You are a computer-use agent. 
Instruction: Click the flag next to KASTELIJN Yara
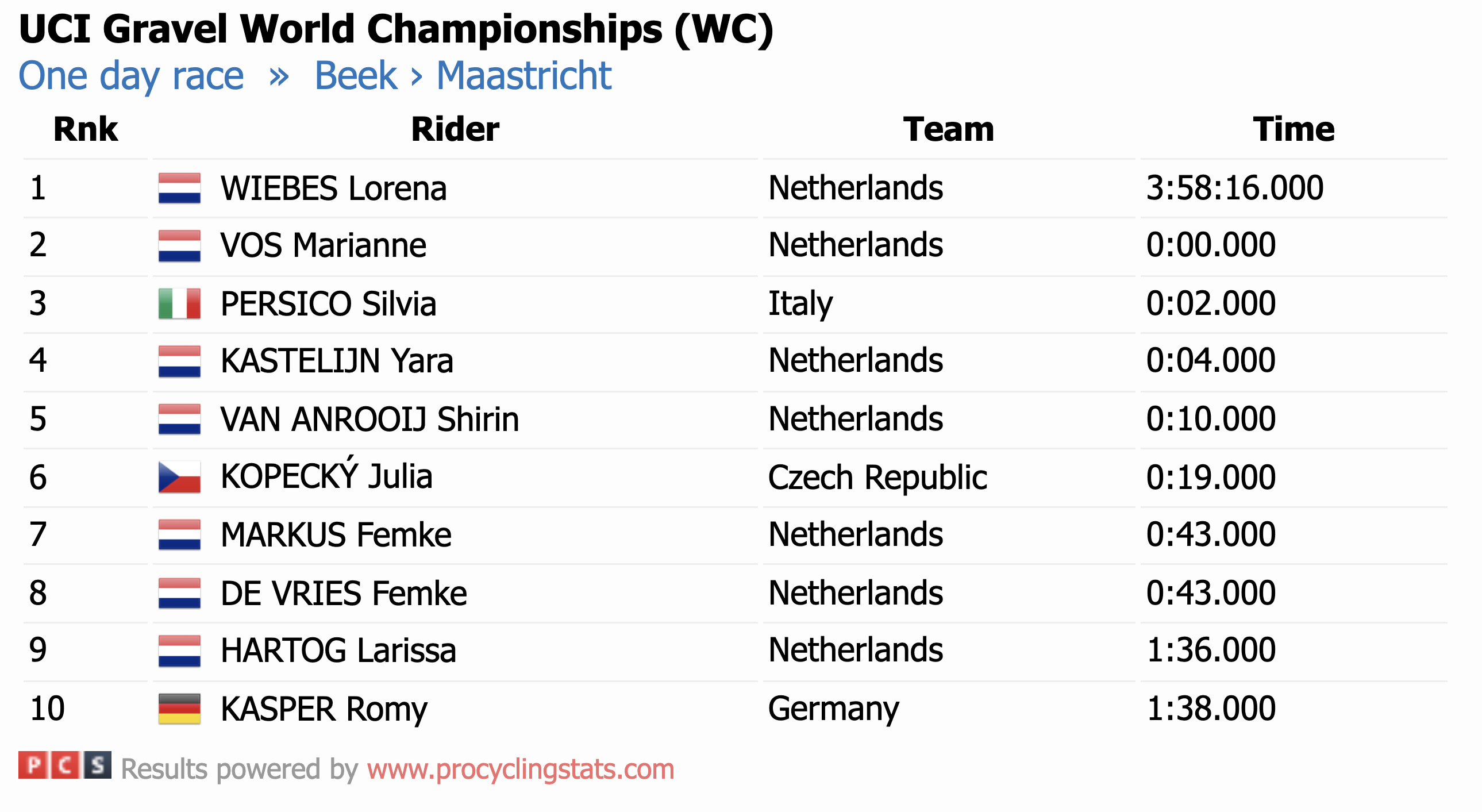pos(179,361)
